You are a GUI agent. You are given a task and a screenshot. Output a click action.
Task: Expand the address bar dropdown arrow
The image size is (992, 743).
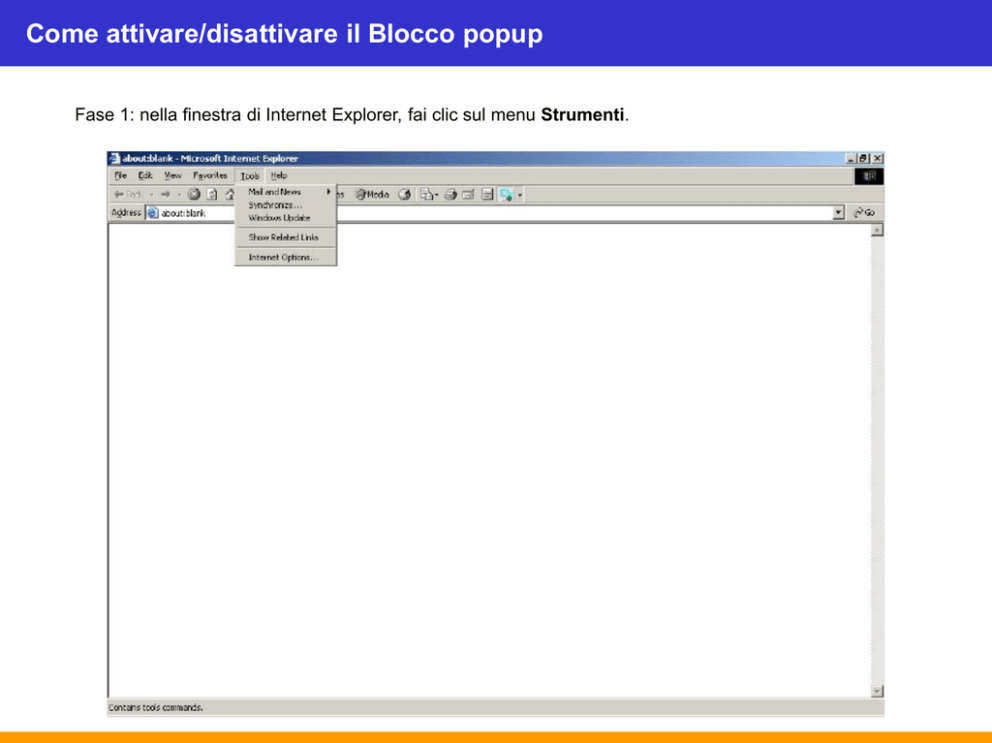(839, 213)
